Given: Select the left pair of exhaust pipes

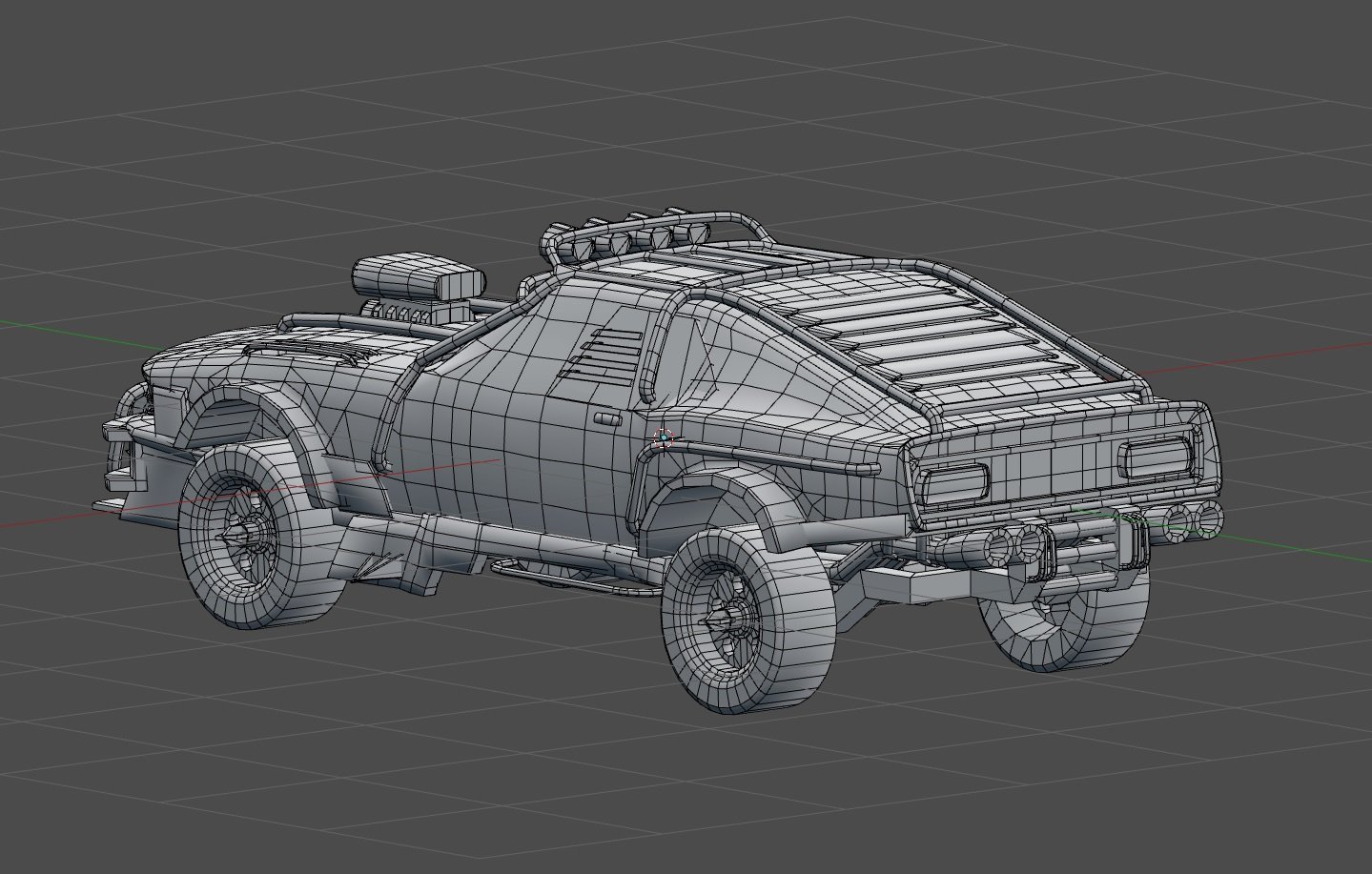Looking at the screenshot, I should [992, 545].
